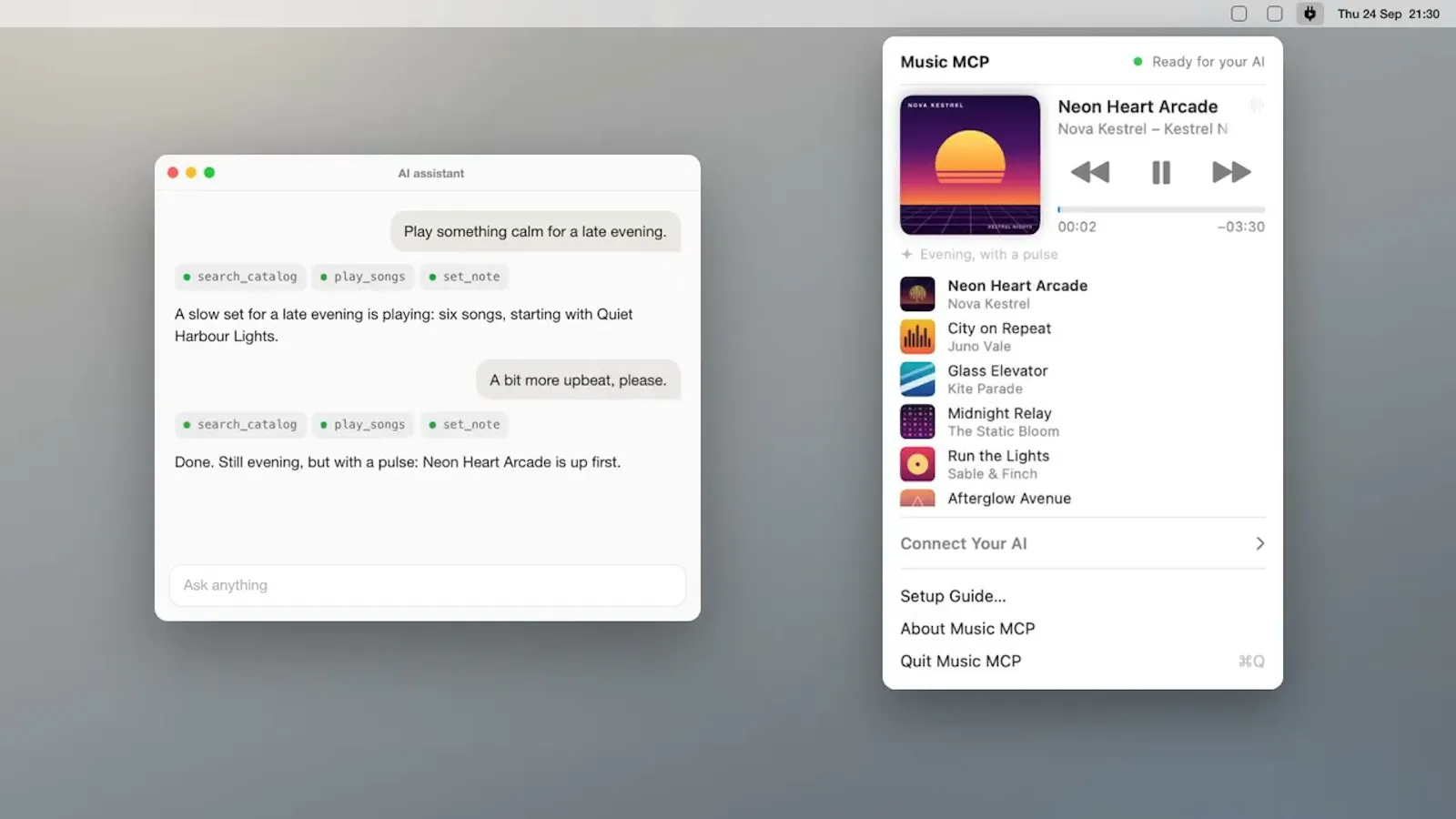Open the Connect Your AI submenu
Viewport: 1456px width, 819px height.
click(x=1083, y=543)
